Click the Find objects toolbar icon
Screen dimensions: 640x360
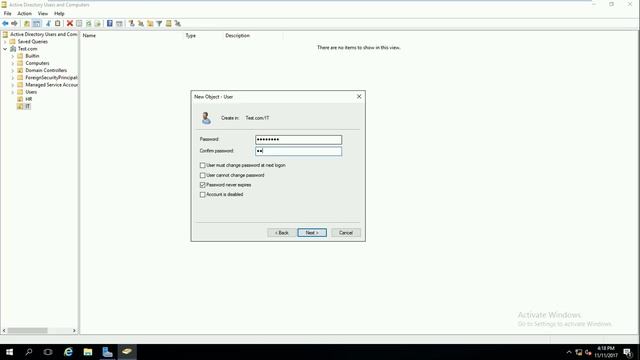[169, 24]
